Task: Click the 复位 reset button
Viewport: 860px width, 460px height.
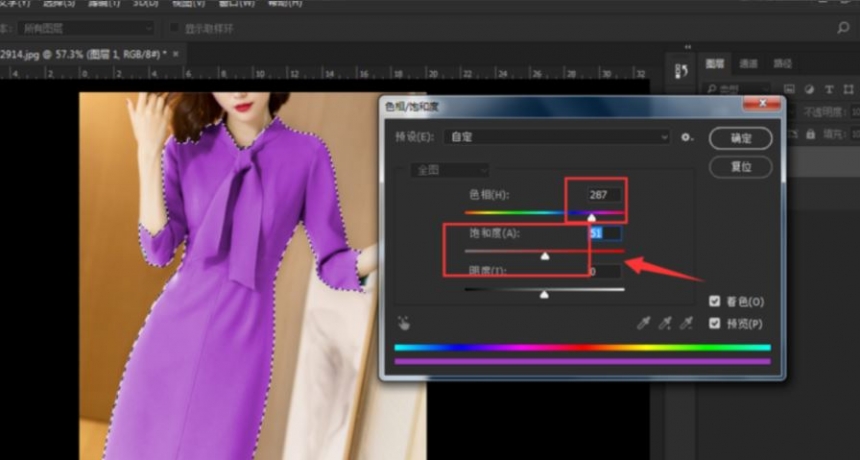Action: (740, 167)
